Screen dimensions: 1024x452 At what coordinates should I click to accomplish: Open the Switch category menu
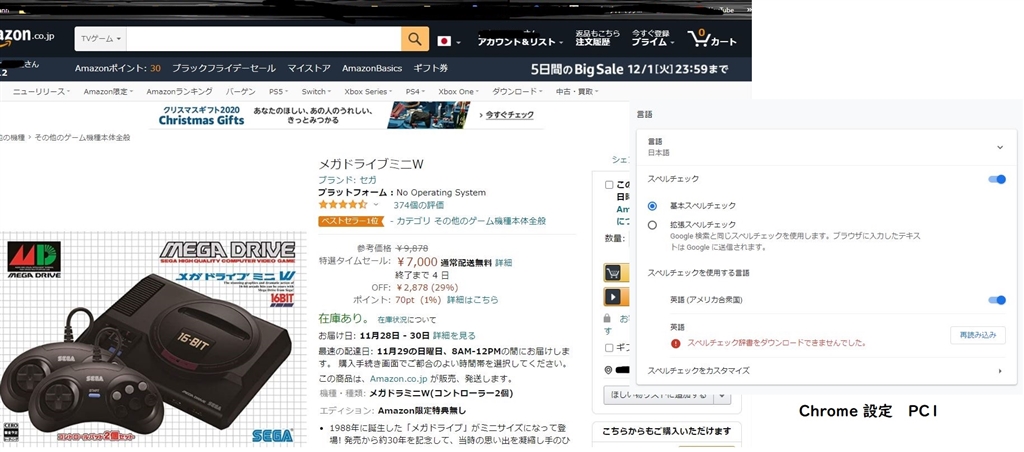point(316,91)
